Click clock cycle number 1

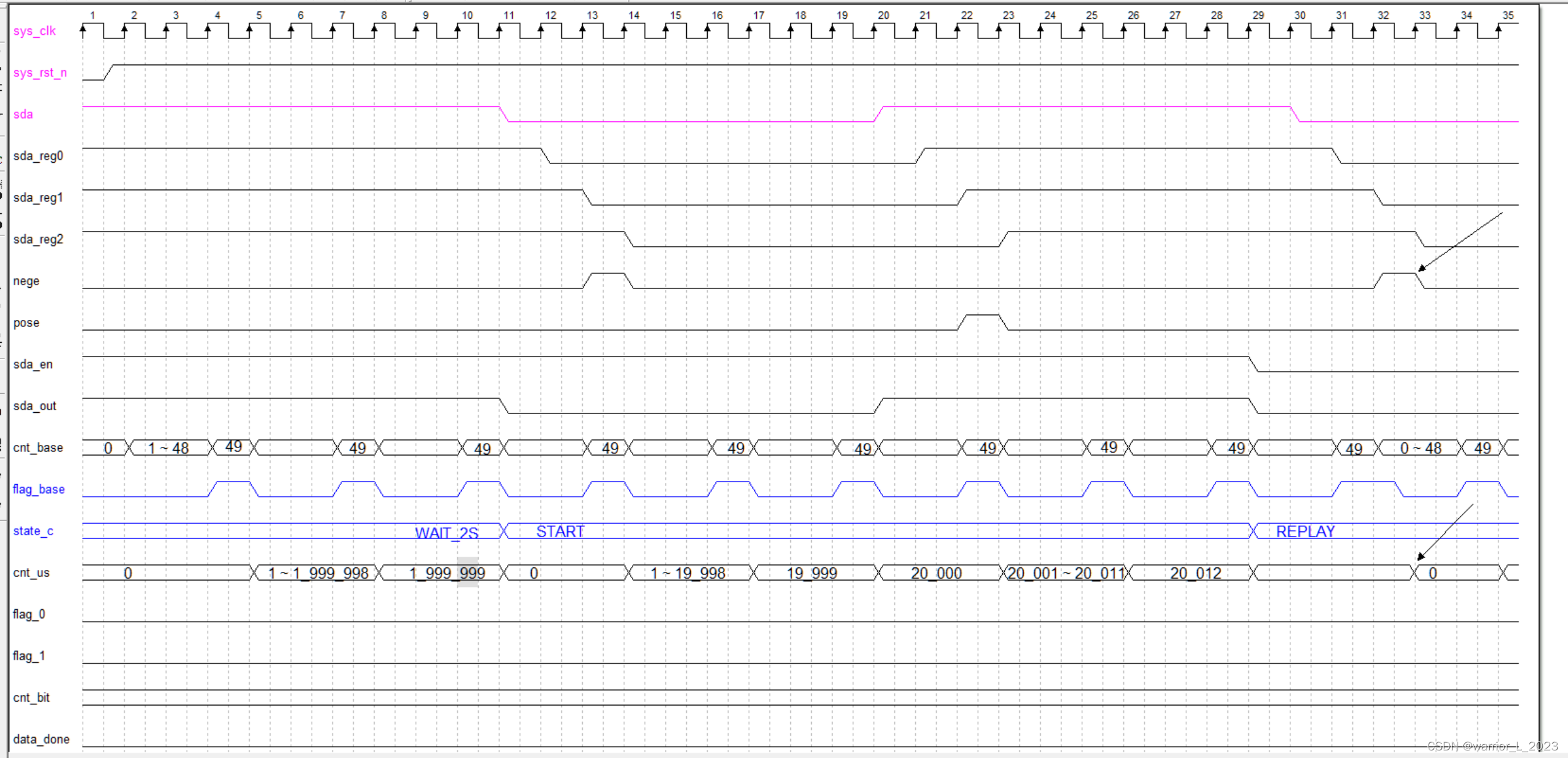92,15
